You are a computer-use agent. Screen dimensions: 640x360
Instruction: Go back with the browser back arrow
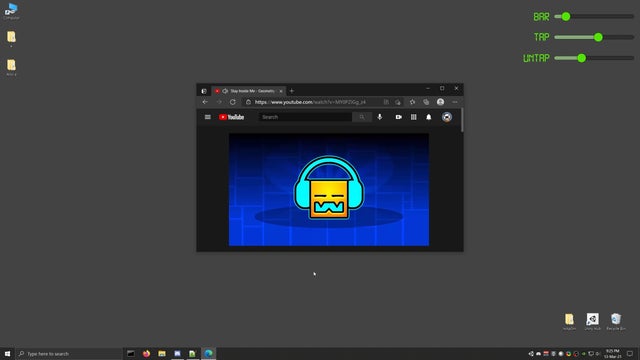205,102
